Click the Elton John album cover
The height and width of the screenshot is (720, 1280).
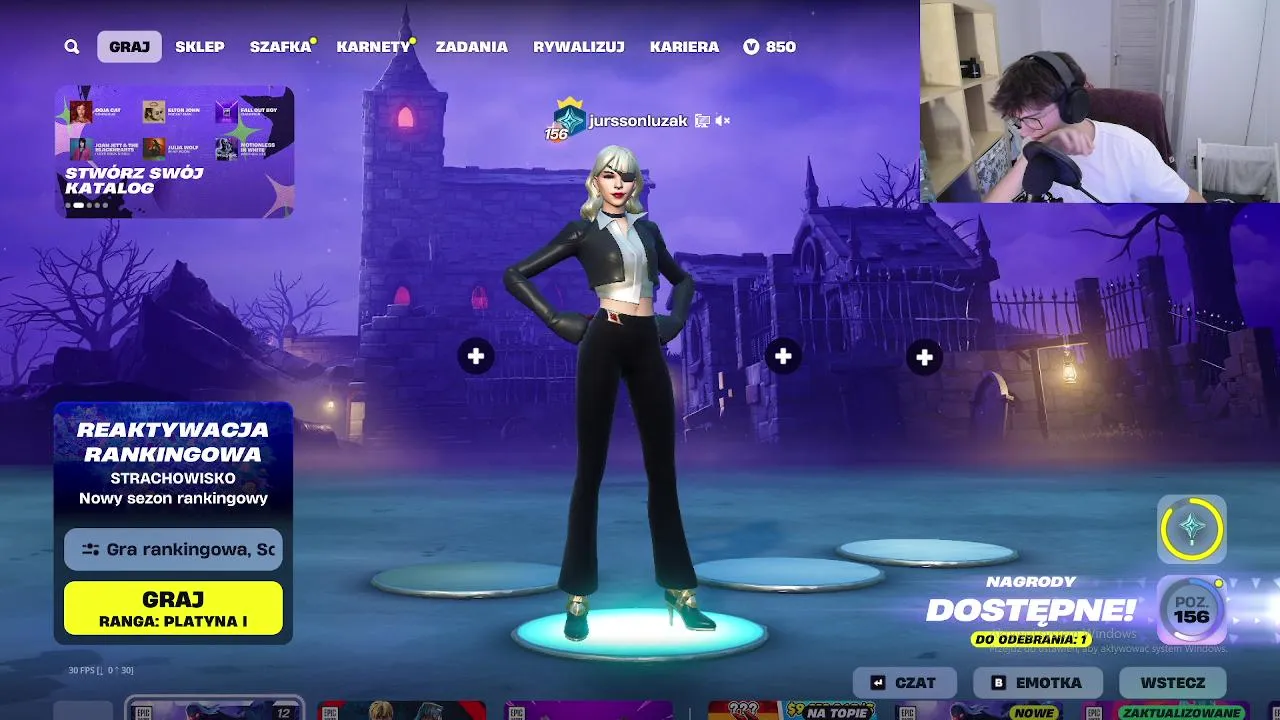point(154,111)
